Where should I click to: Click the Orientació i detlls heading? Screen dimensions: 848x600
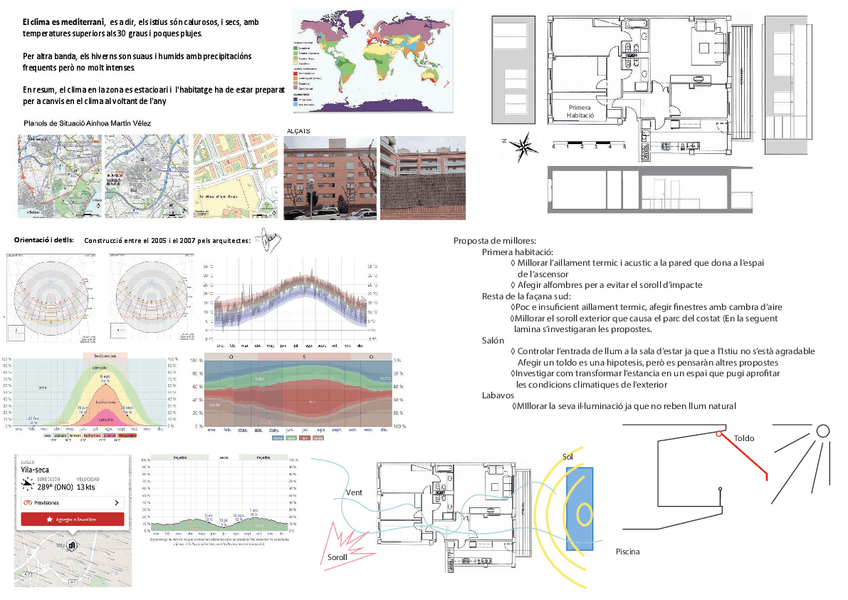44,240
